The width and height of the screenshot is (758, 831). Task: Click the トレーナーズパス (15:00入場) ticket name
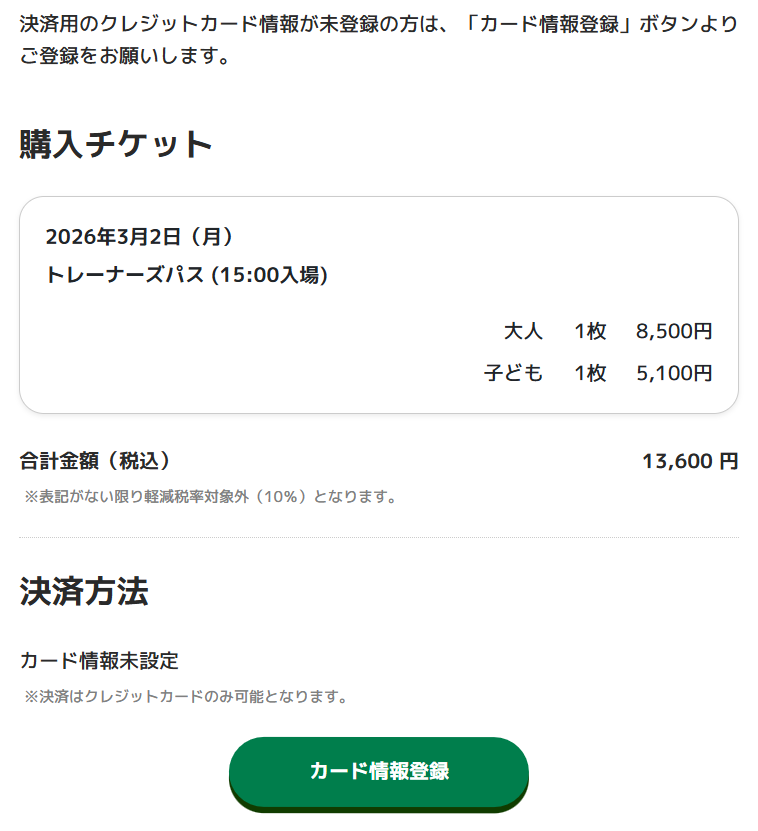[x=186, y=275]
